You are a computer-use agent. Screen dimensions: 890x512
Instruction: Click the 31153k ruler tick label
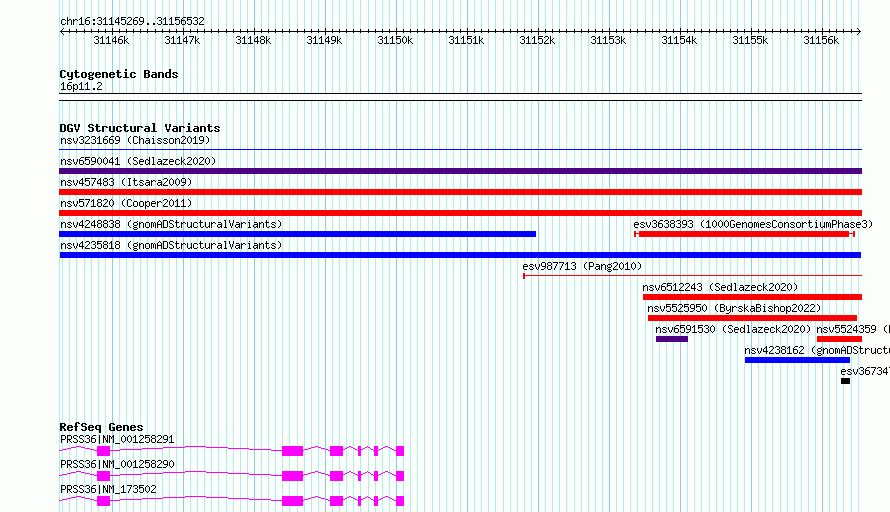[x=608, y=40]
